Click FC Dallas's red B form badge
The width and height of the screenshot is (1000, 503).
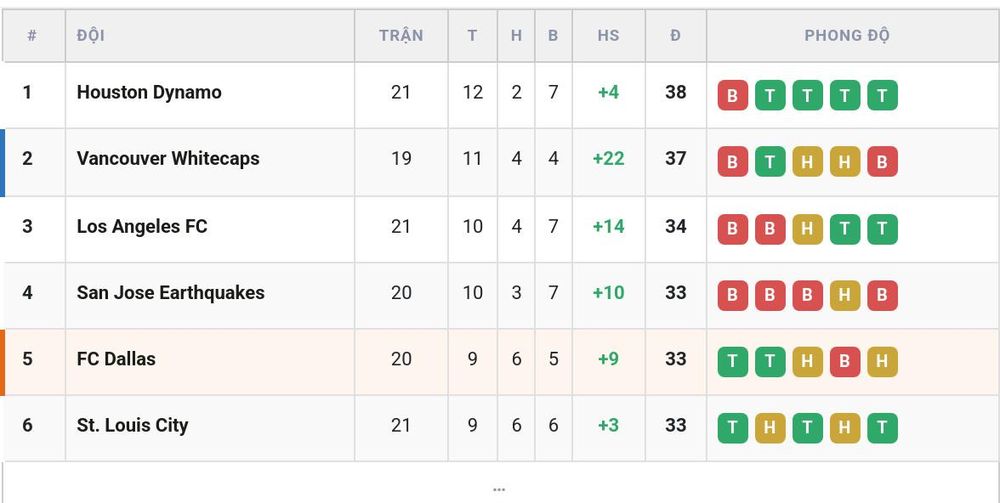(x=844, y=362)
